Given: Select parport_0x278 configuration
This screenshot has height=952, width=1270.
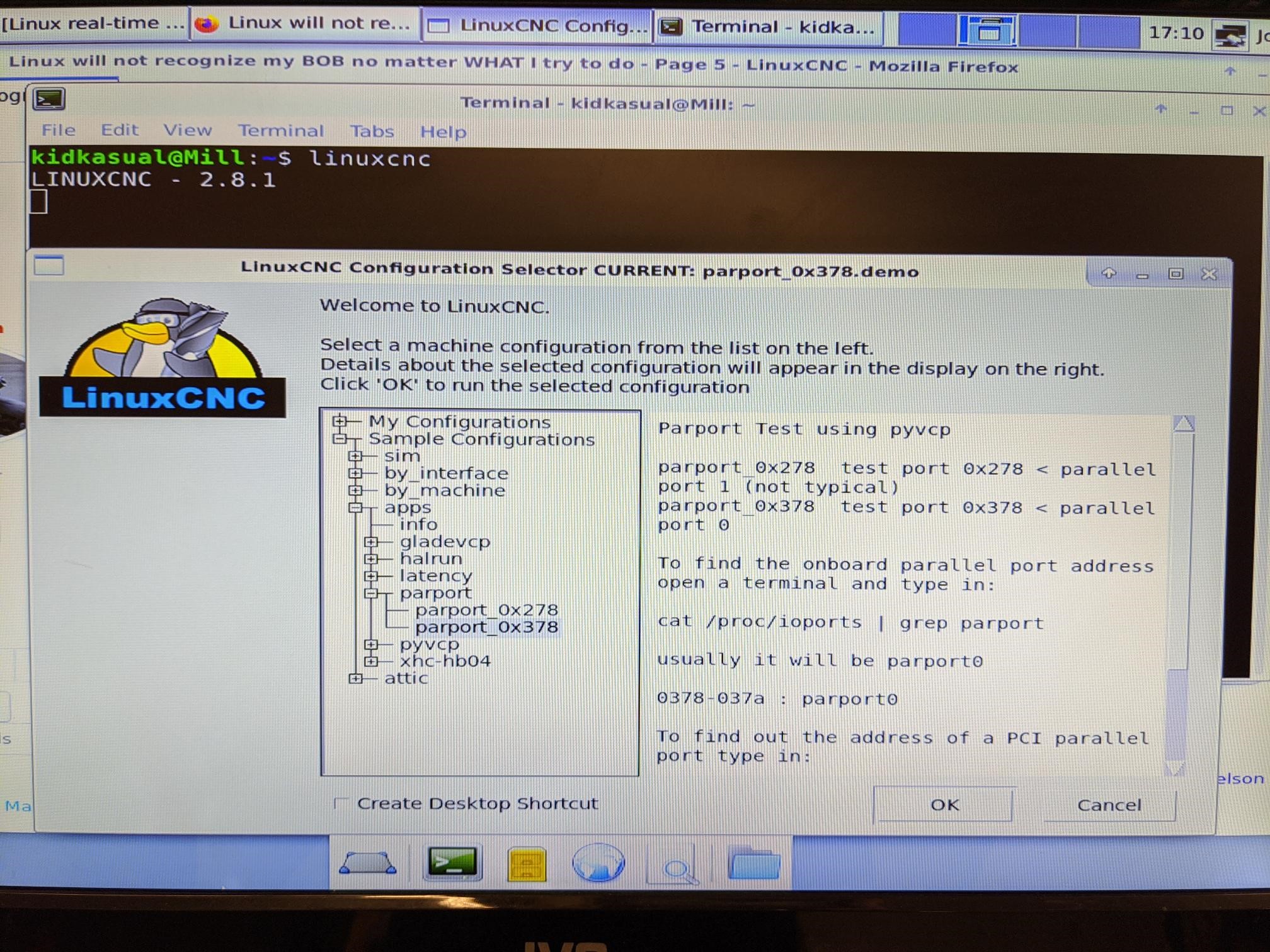Looking at the screenshot, I should pyautogui.click(x=486, y=609).
